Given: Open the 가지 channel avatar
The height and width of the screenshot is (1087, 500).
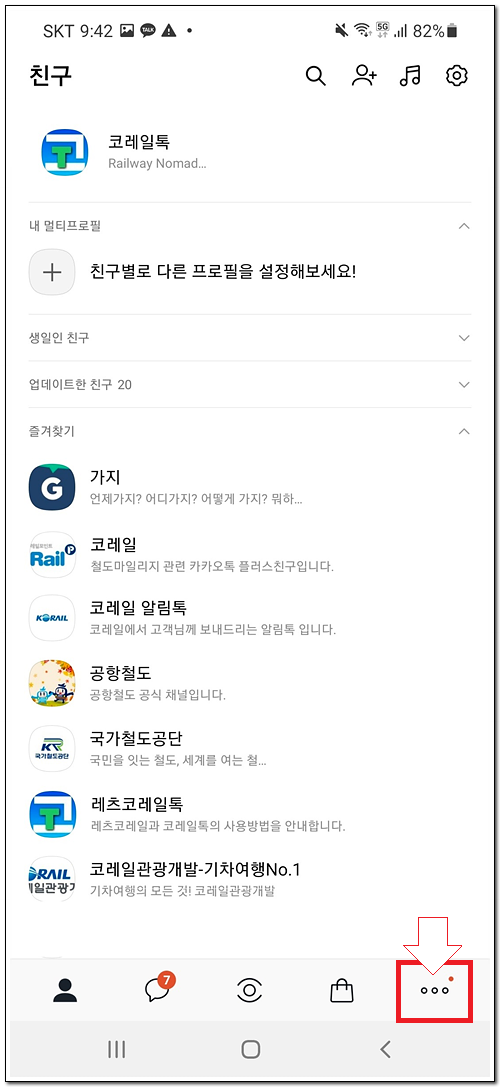Looking at the screenshot, I should click(x=52, y=487).
